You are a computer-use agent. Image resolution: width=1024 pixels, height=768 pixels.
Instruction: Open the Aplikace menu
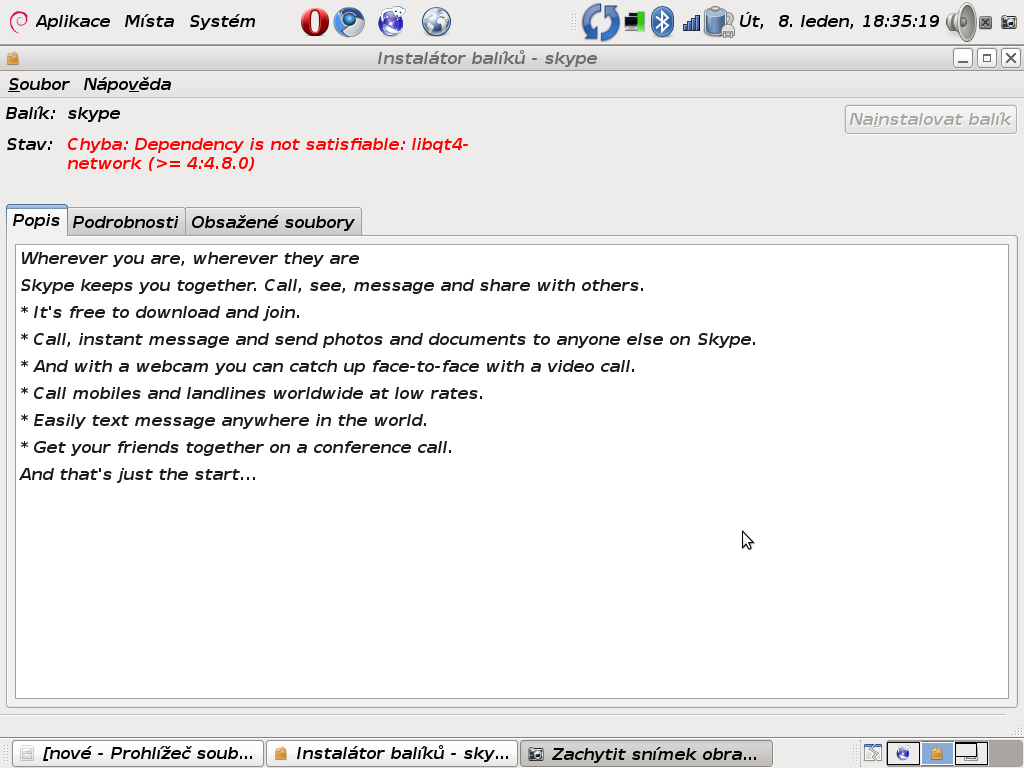coord(72,22)
